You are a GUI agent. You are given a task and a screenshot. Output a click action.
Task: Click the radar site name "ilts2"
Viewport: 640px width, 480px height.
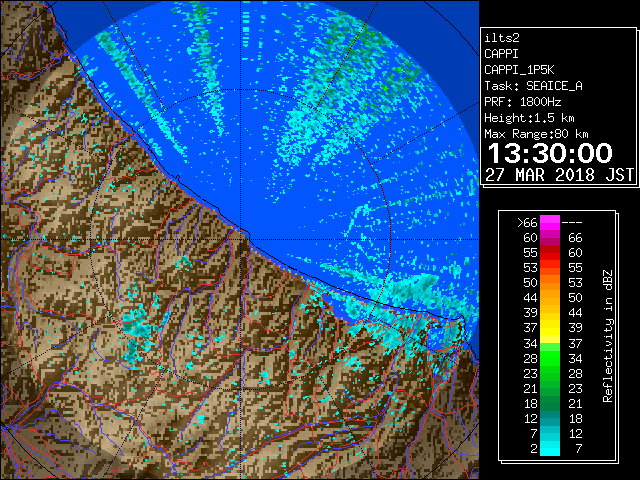[x=502, y=38]
